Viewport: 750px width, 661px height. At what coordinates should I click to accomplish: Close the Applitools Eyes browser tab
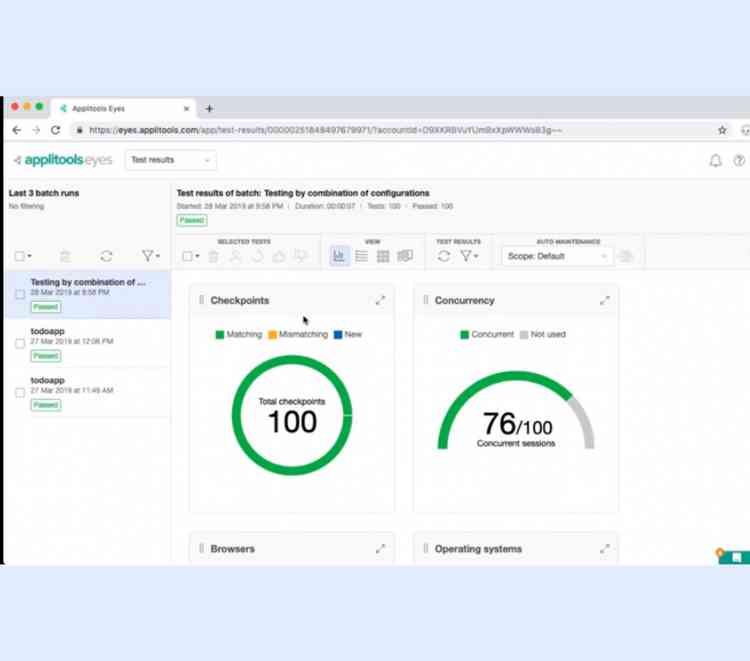187,109
